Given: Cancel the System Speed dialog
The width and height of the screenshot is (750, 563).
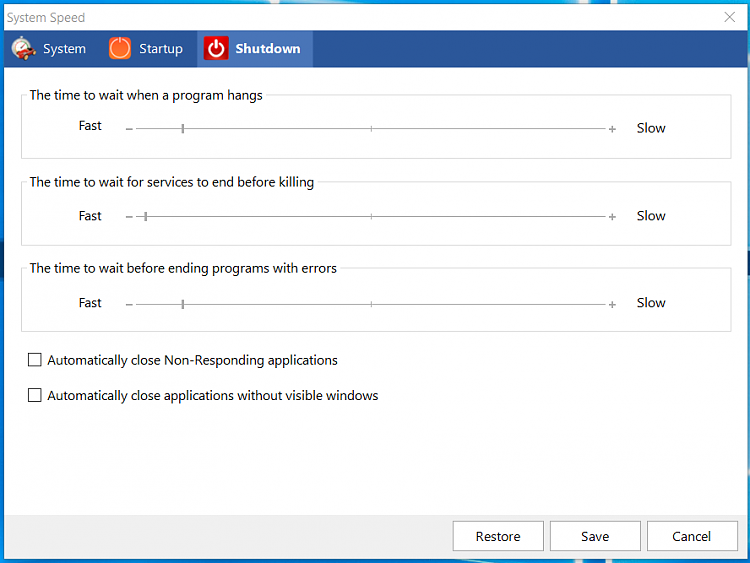Looking at the screenshot, I should [x=692, y=536].
